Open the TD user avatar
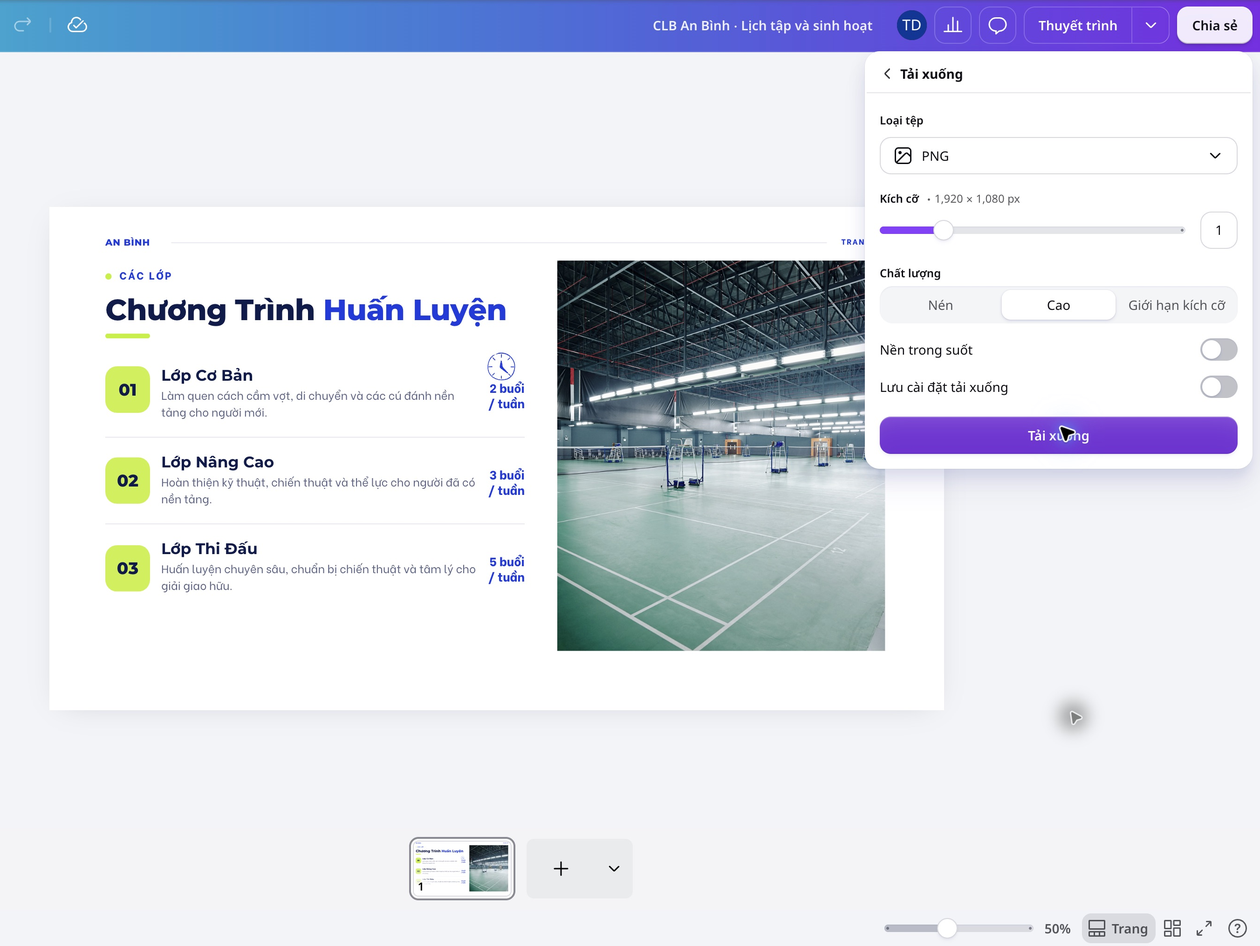This screenshot has height=946, width=1260. coord(911,25)
